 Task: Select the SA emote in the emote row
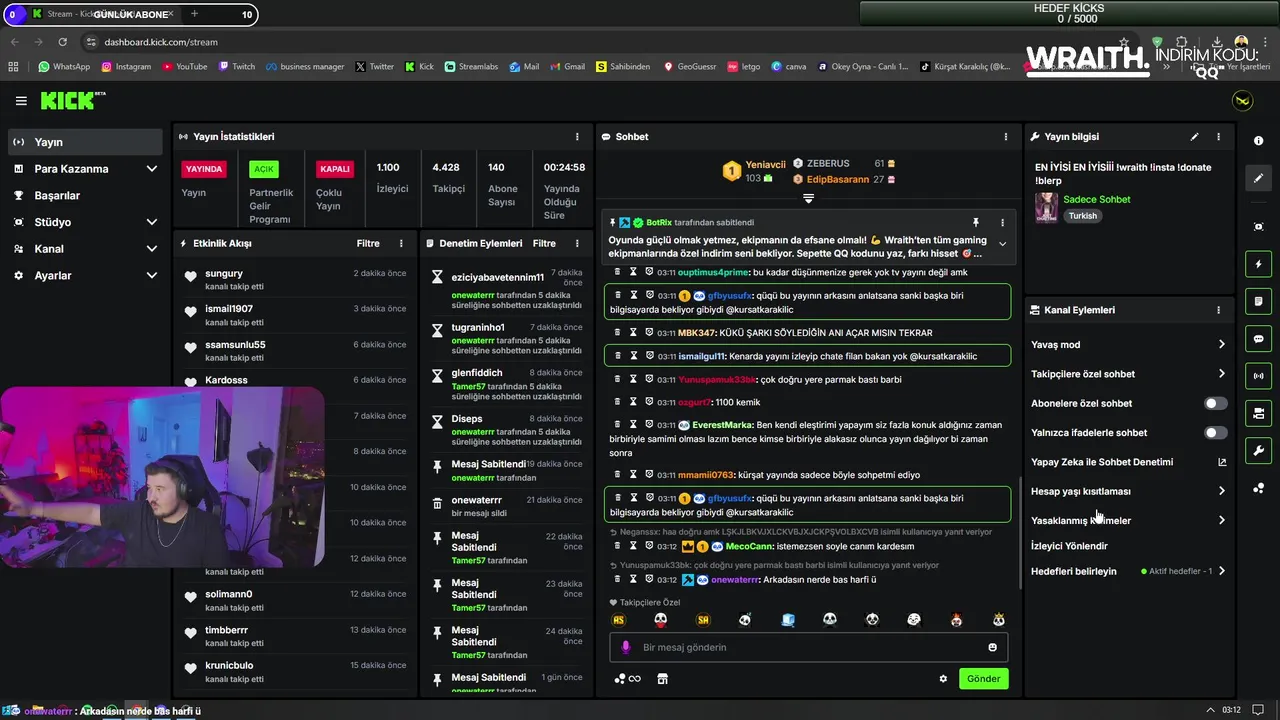coord(703,620)
